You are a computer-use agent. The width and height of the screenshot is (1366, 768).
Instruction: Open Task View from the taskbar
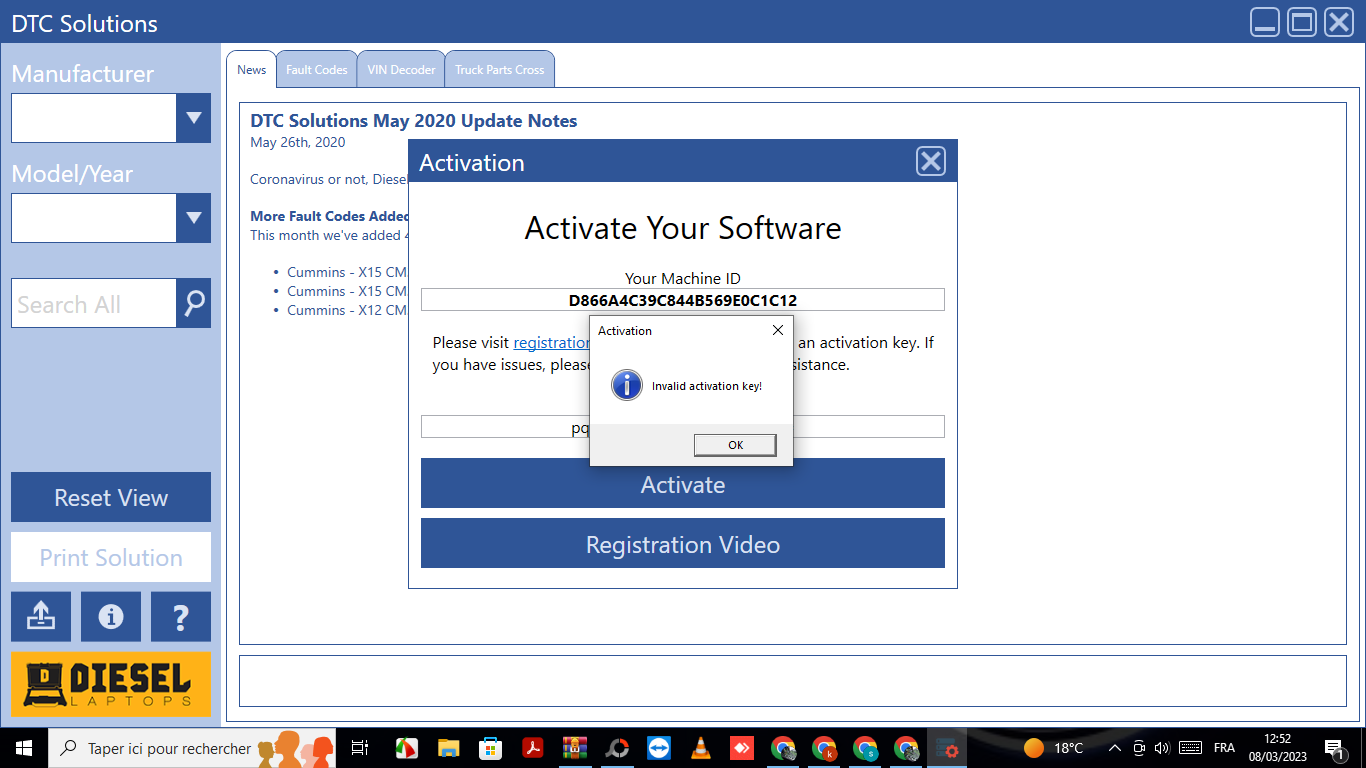pos(361,748)
